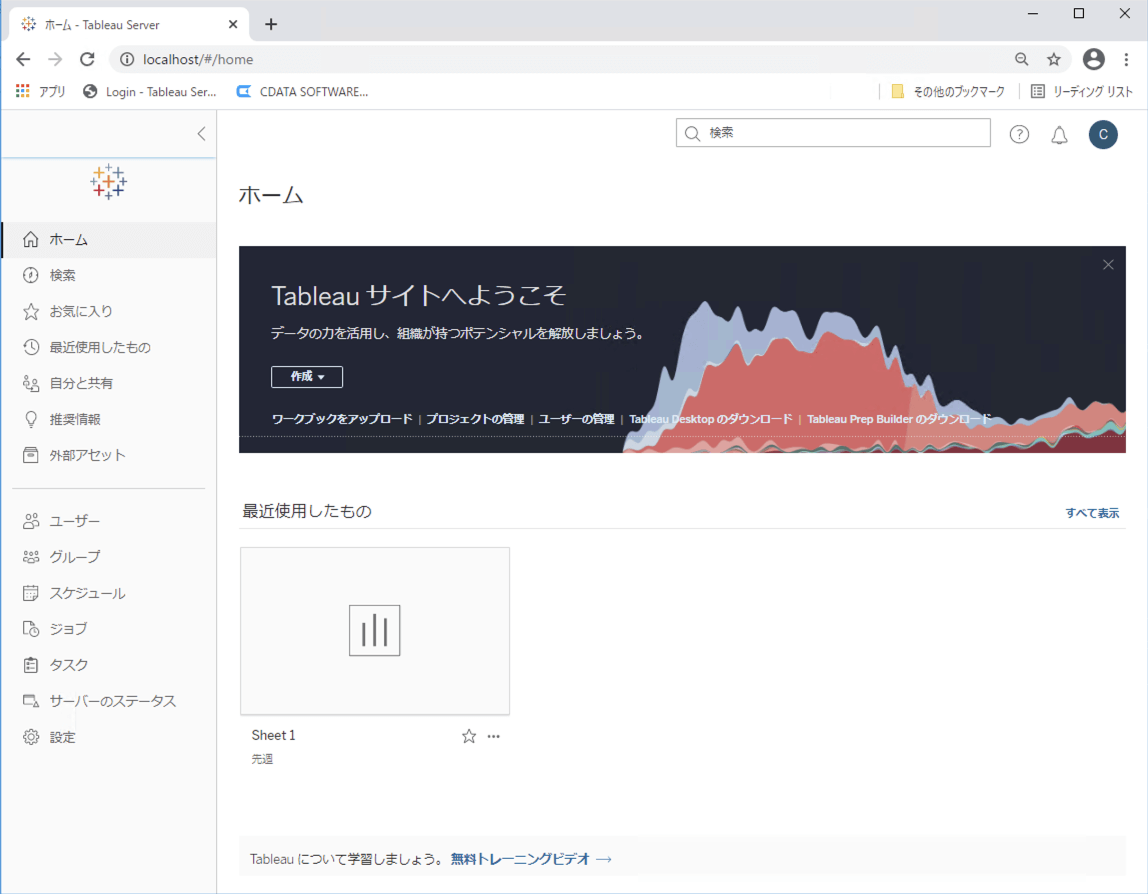Viewport: 1148px width, 894px height.
Task: Expand the 作成 dropdown button
Action: (307, 376)
